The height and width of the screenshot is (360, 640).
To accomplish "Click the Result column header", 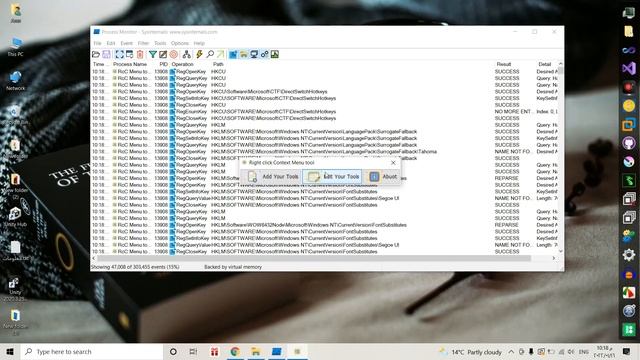I will [x=504, y=64].
